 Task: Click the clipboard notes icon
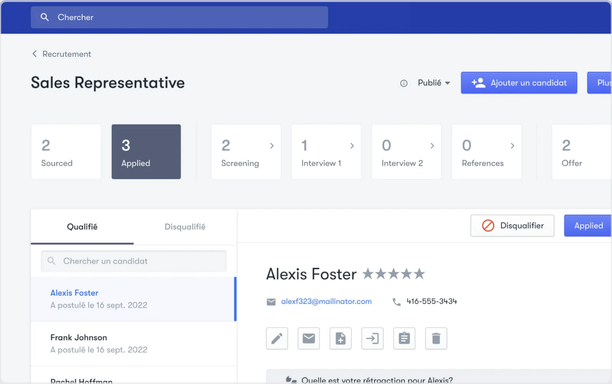coord(404,338)
